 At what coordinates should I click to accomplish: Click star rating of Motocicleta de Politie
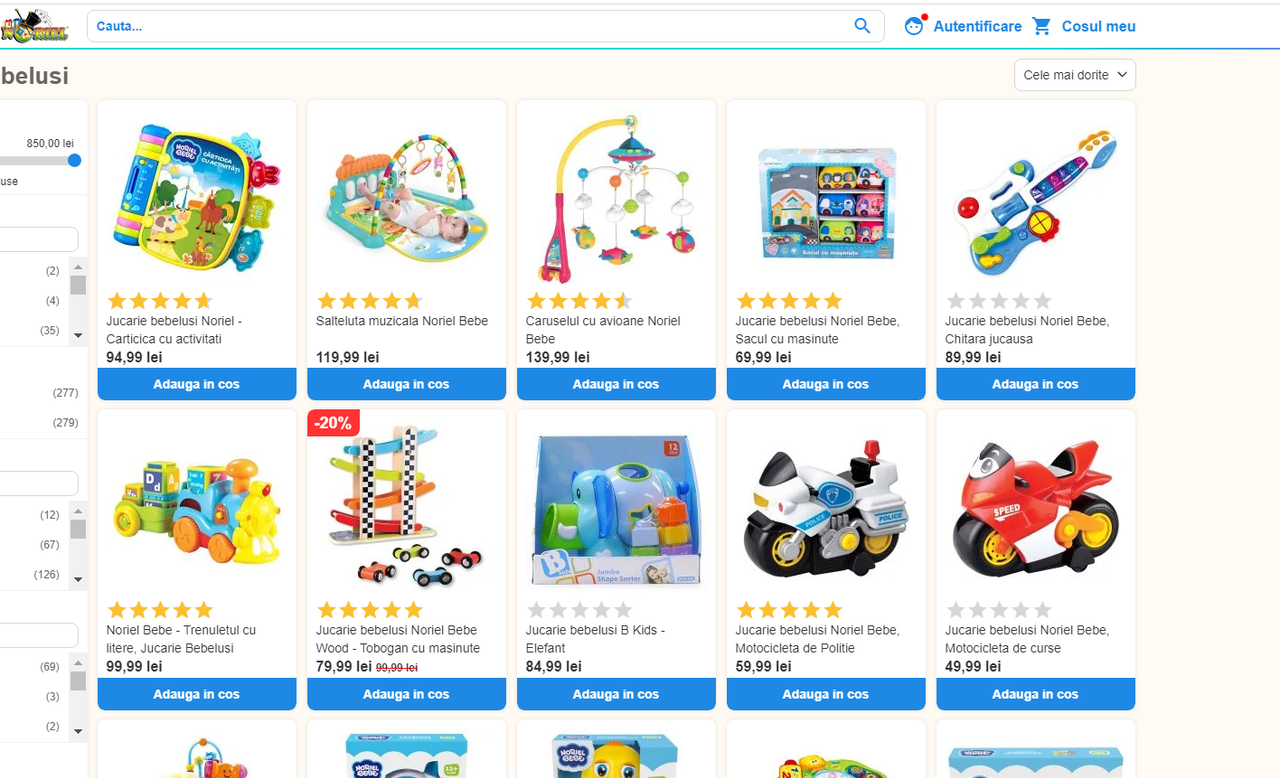pos(789,610)
